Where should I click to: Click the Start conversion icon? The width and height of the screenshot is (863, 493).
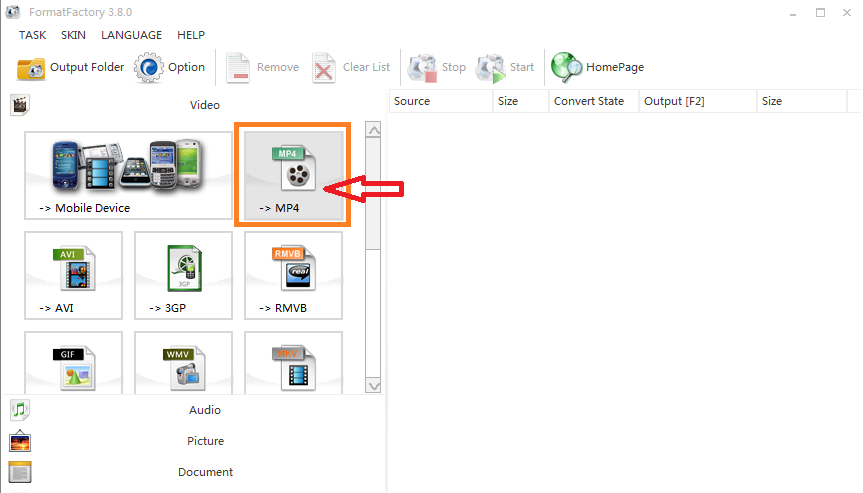pos(490,68)
